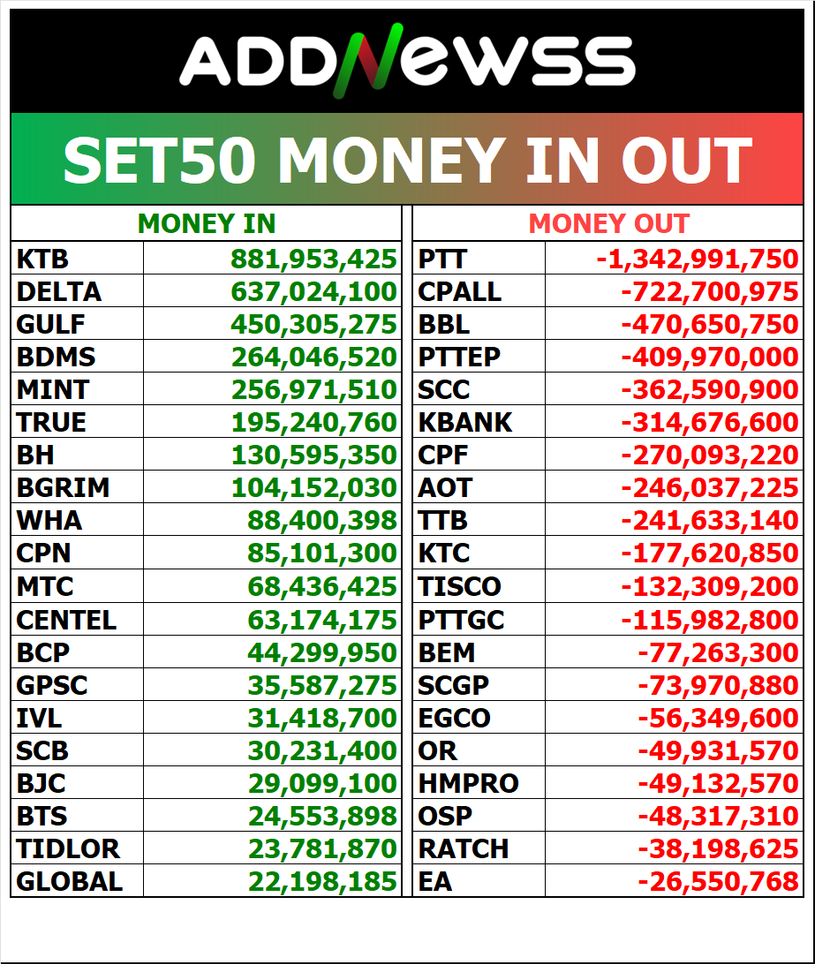815x964 pixels.
Task: Click the HMPRO stock symbol
Action: (x=468, y=783)
